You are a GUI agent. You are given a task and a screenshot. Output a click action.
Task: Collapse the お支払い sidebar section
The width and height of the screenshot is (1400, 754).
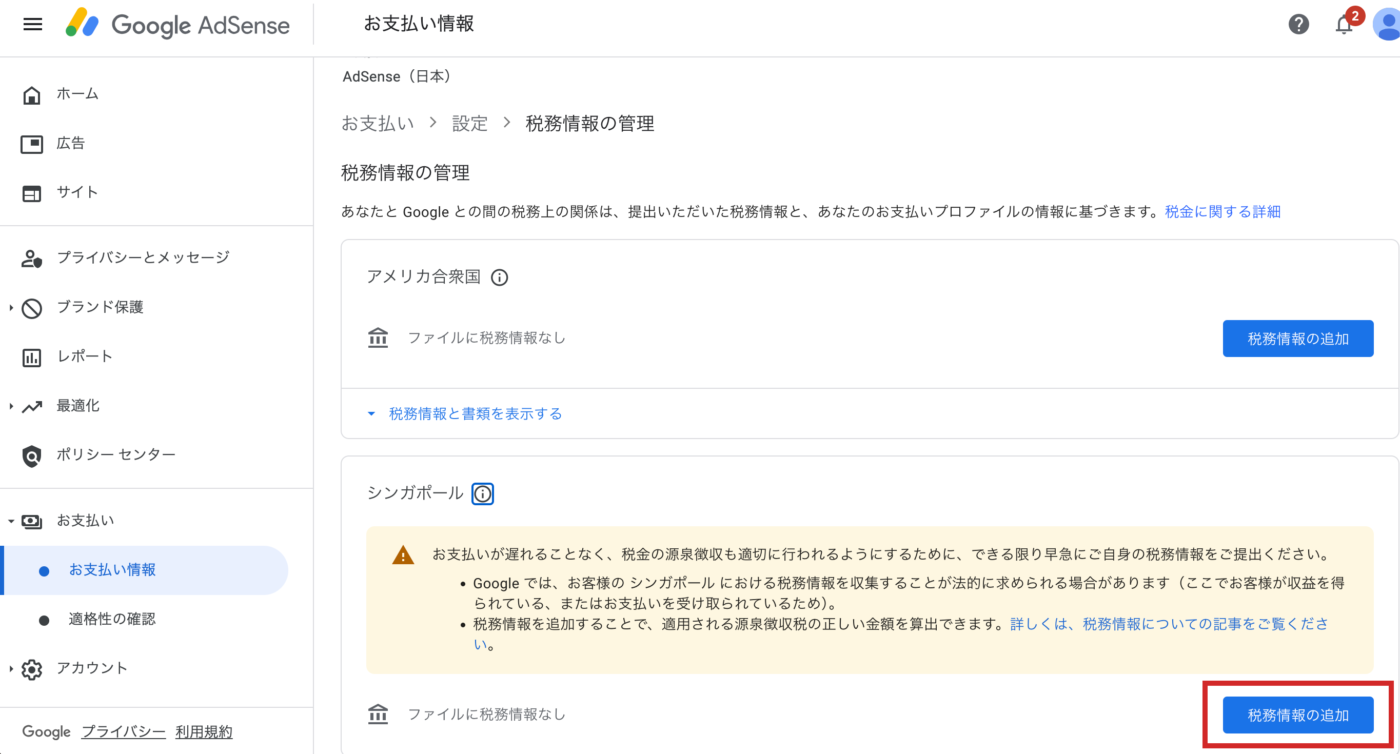(11, 521)
